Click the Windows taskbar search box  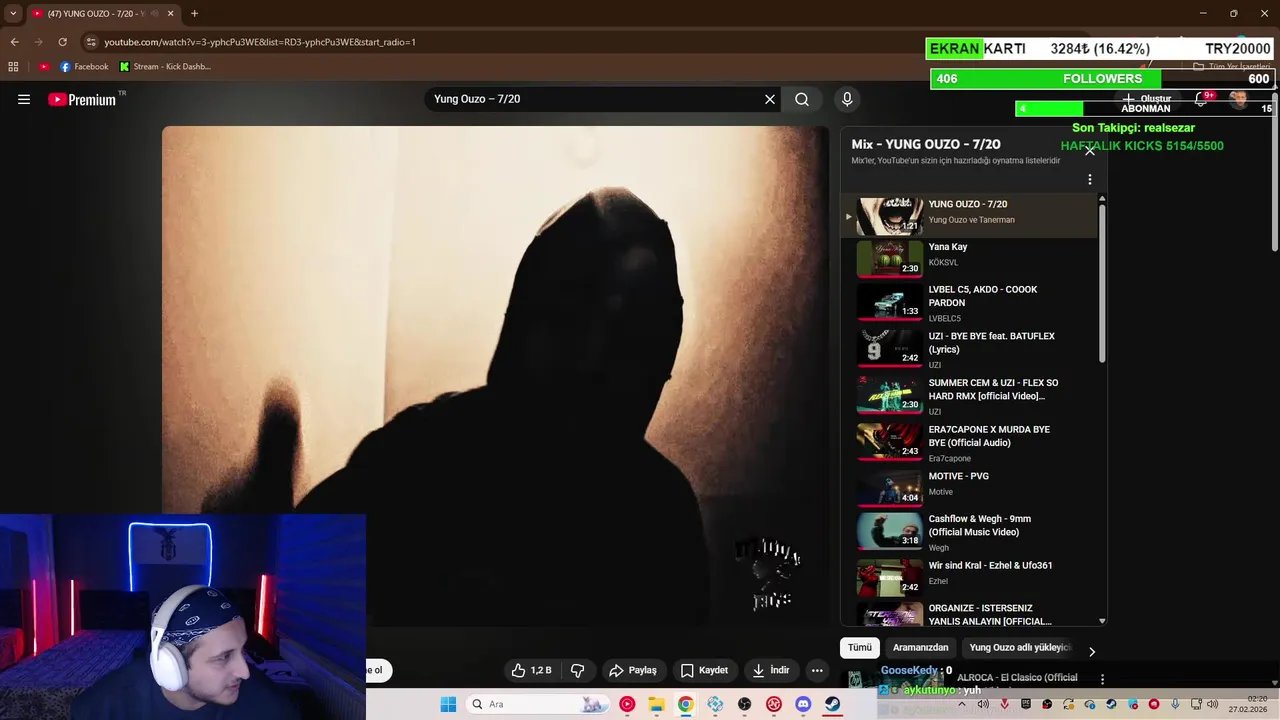coord(538,704)
